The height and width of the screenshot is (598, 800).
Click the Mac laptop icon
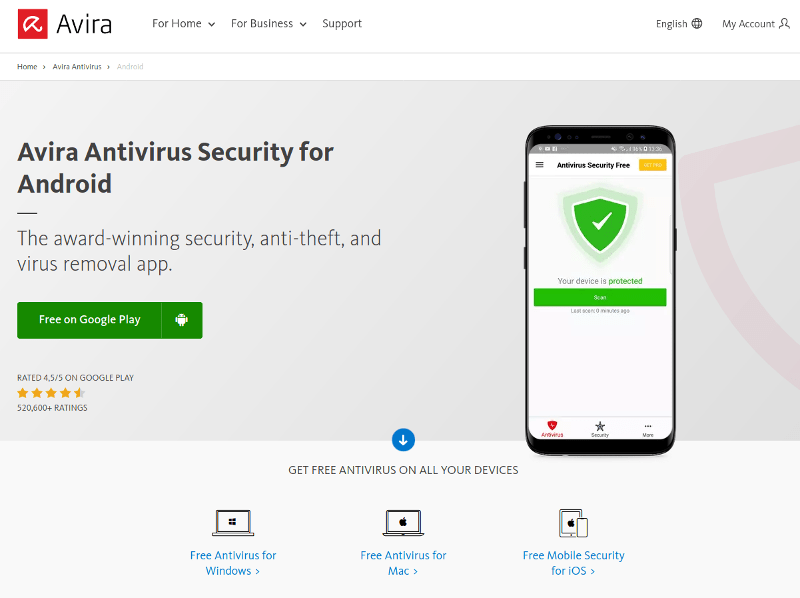point(403,523)
